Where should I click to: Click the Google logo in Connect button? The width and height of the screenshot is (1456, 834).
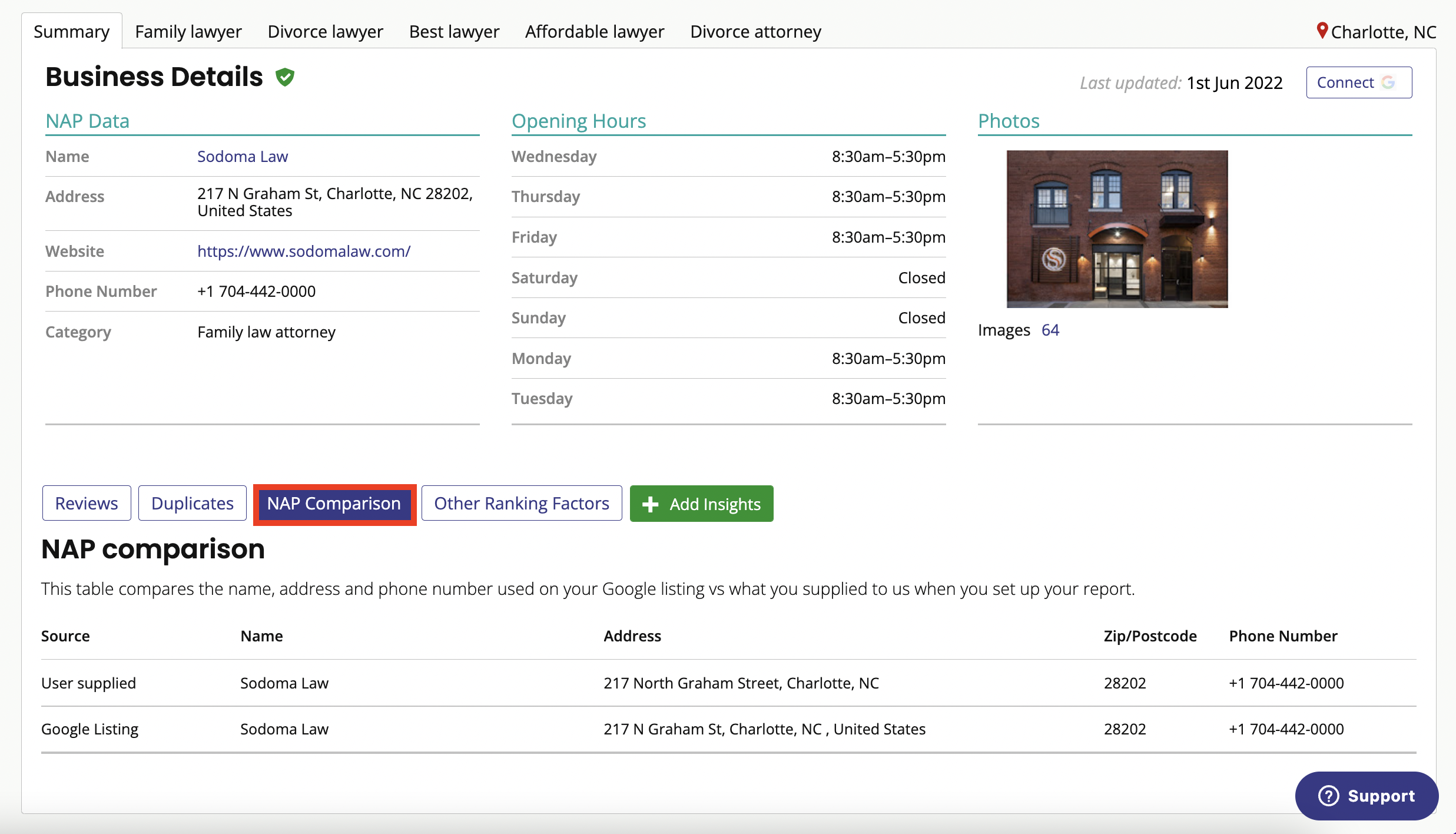(x=1388, y=82)
